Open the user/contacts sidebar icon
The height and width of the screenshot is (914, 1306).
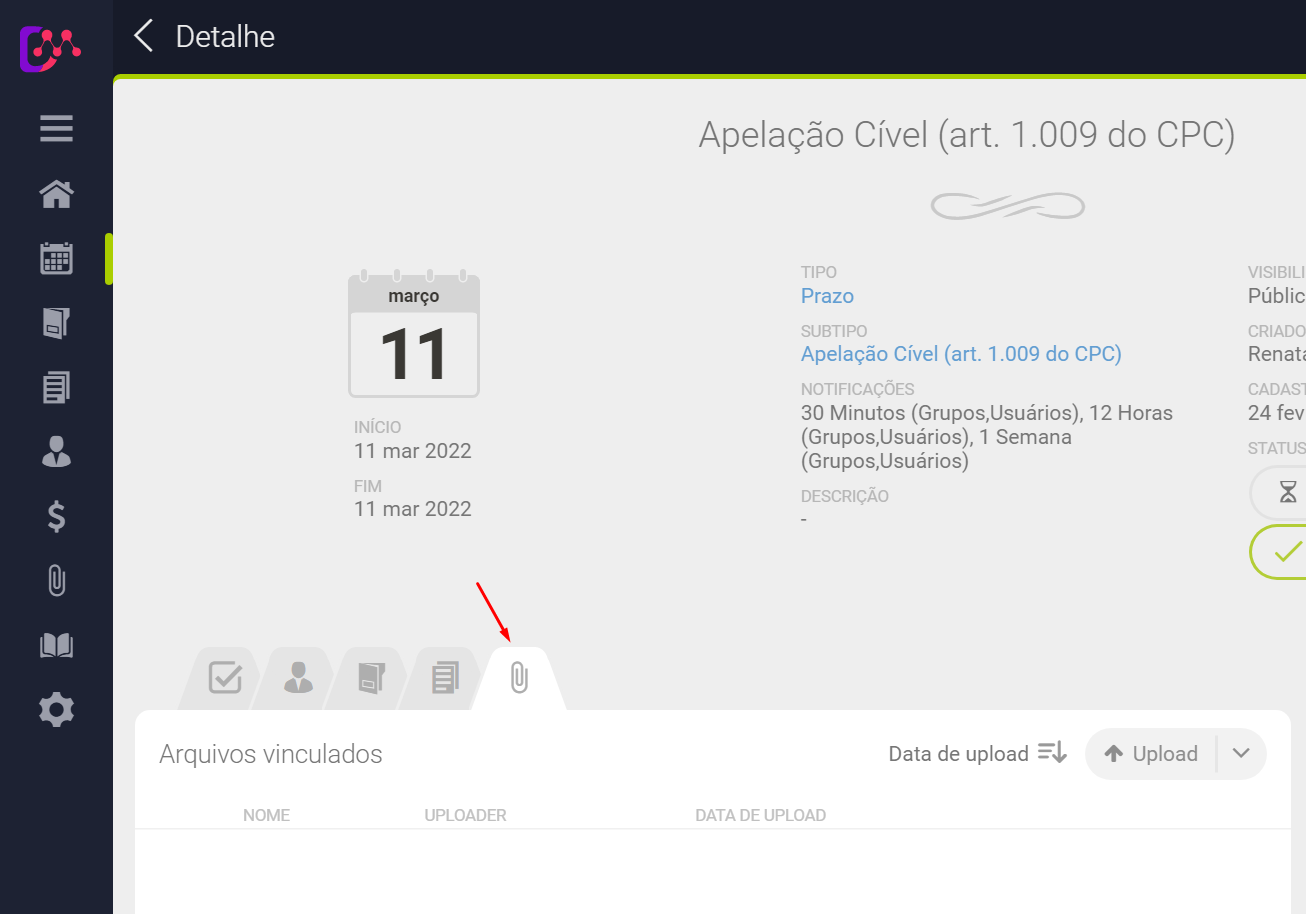click(56, 452)
